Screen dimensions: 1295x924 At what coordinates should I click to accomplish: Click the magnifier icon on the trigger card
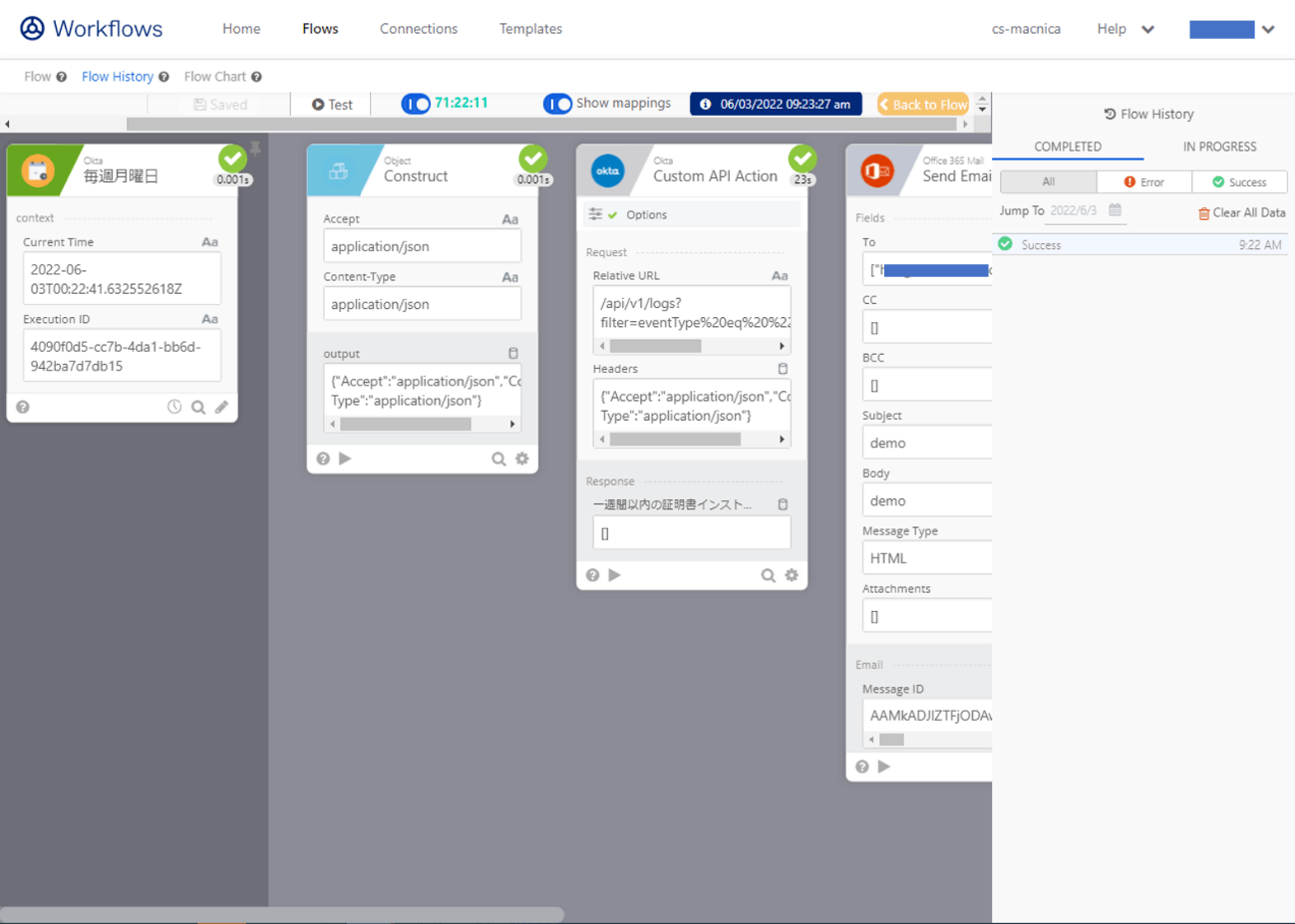click(198, 407)
